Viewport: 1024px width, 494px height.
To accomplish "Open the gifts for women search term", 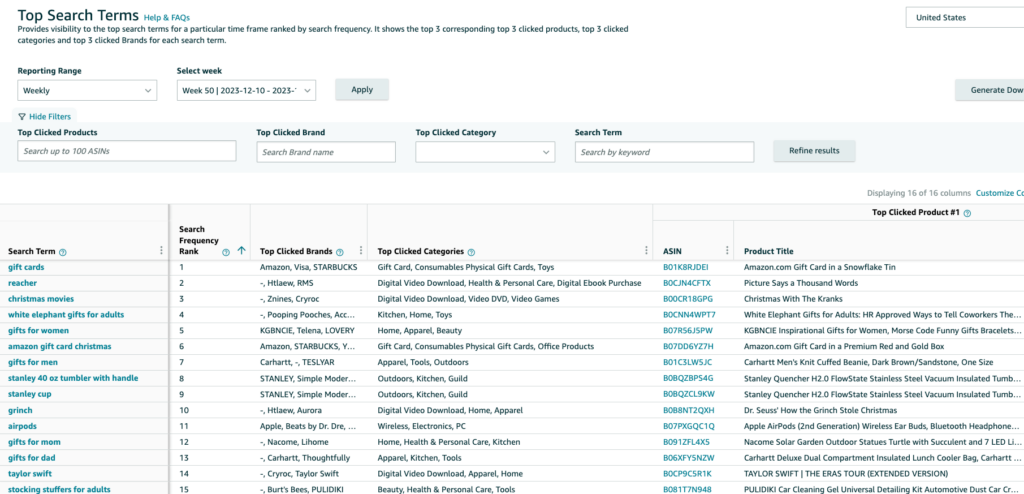I will point(39,331).
